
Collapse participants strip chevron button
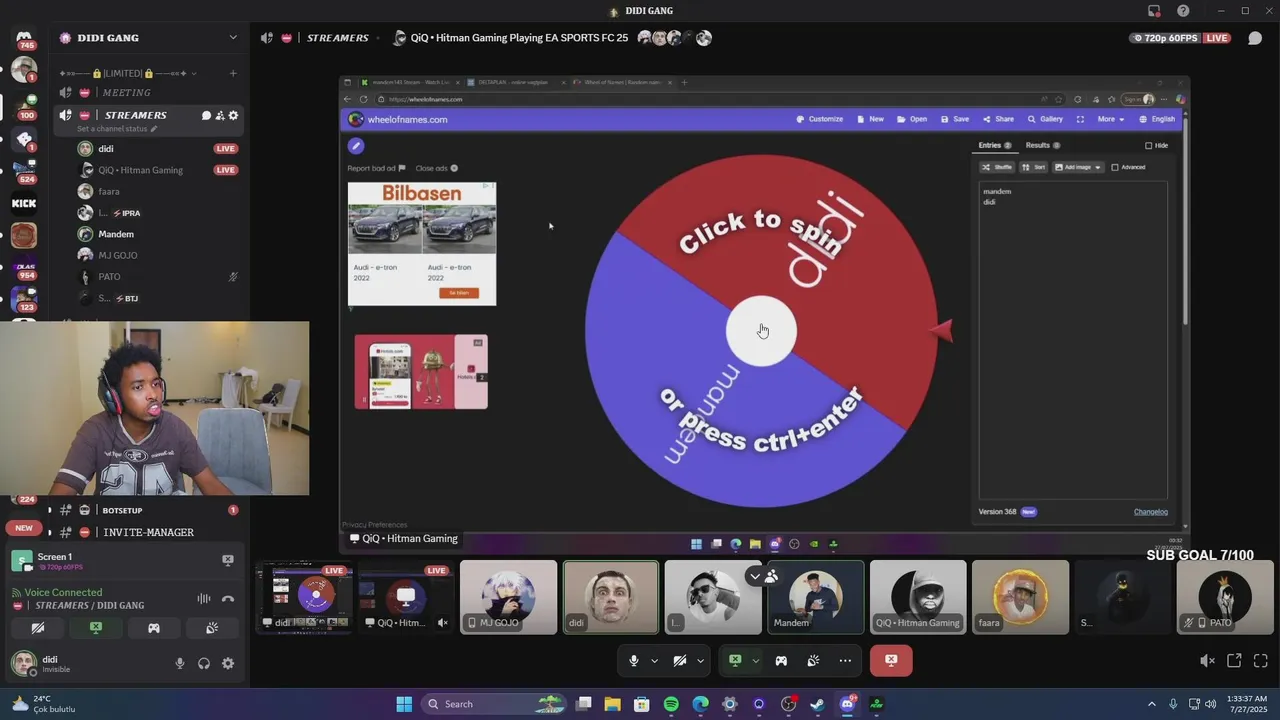(755, 576)
